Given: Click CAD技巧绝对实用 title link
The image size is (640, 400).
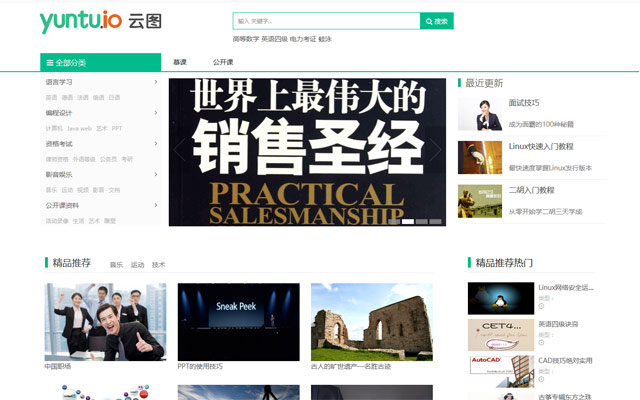Looking at the screenshot, I should point(565,360).
